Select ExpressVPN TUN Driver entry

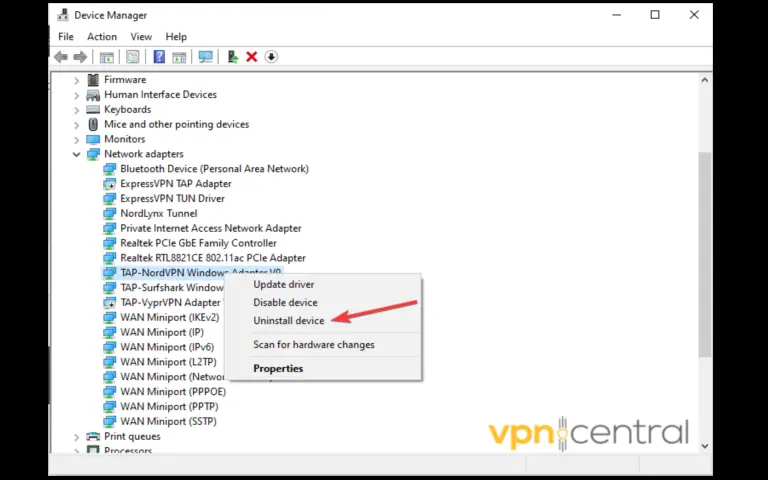[x=172, y=198]
